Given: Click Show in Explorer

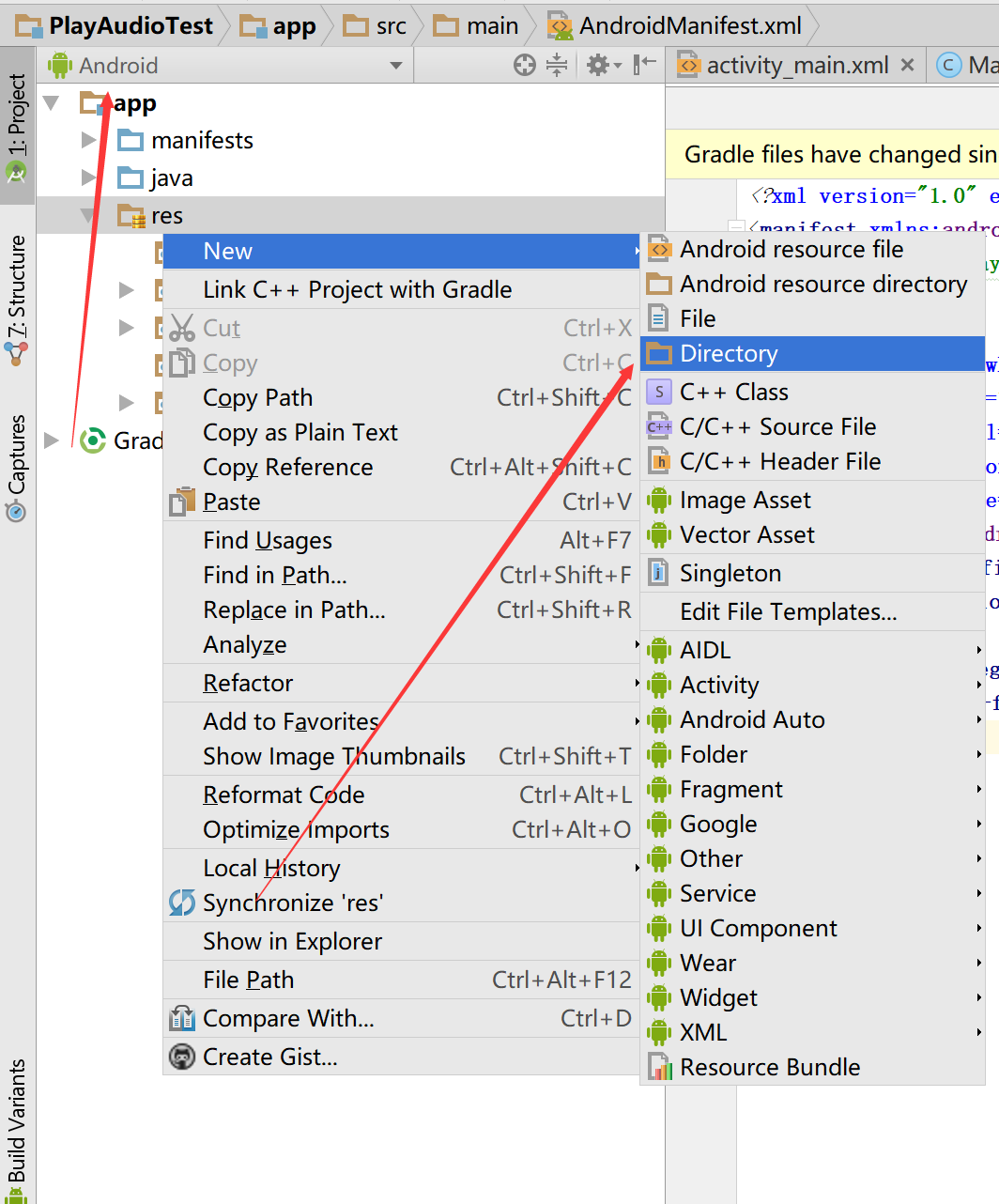Looking at the screenshot, I should pyautogui.click(x=292, y=941).
